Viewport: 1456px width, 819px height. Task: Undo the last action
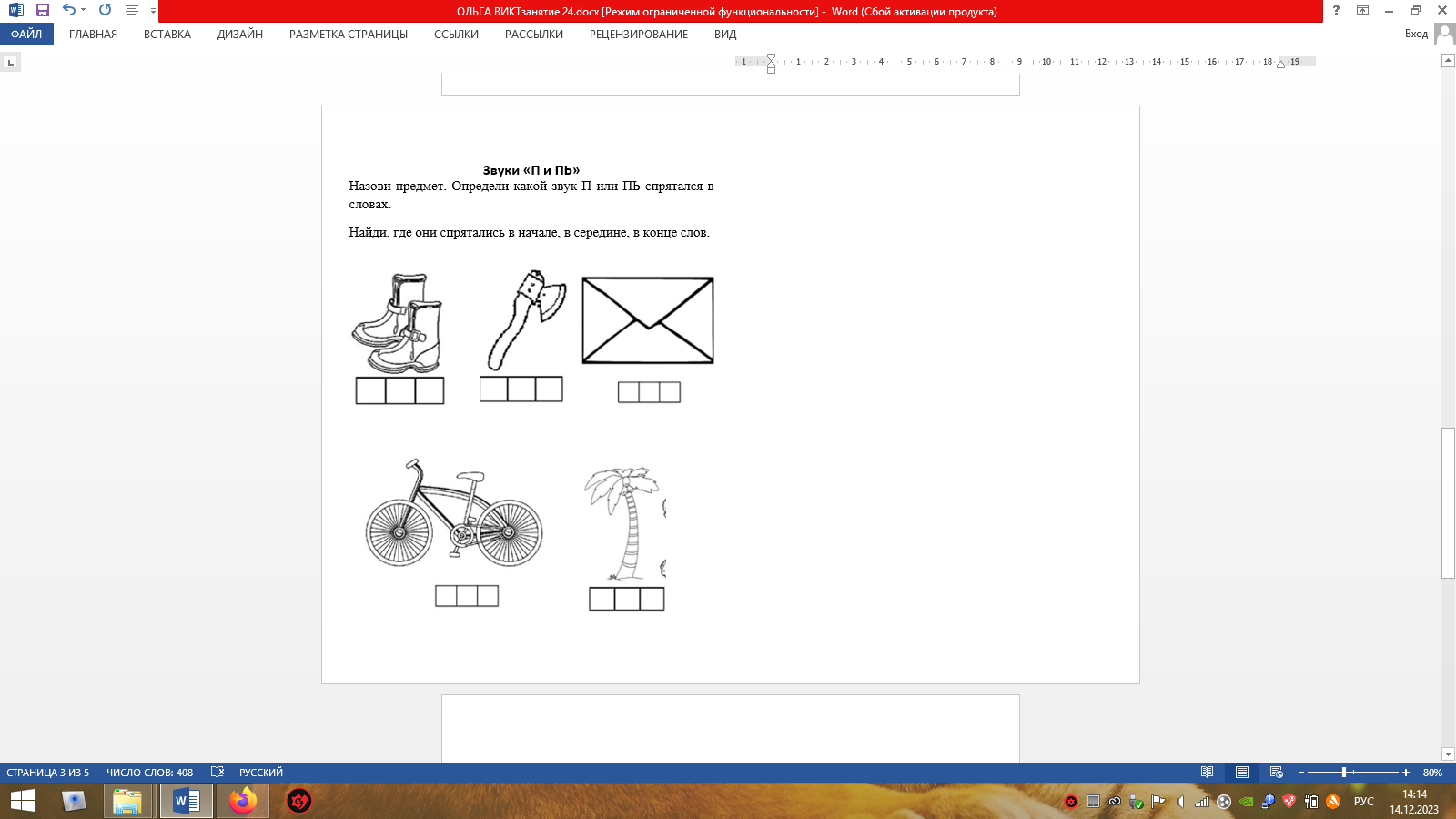point(68,10)
